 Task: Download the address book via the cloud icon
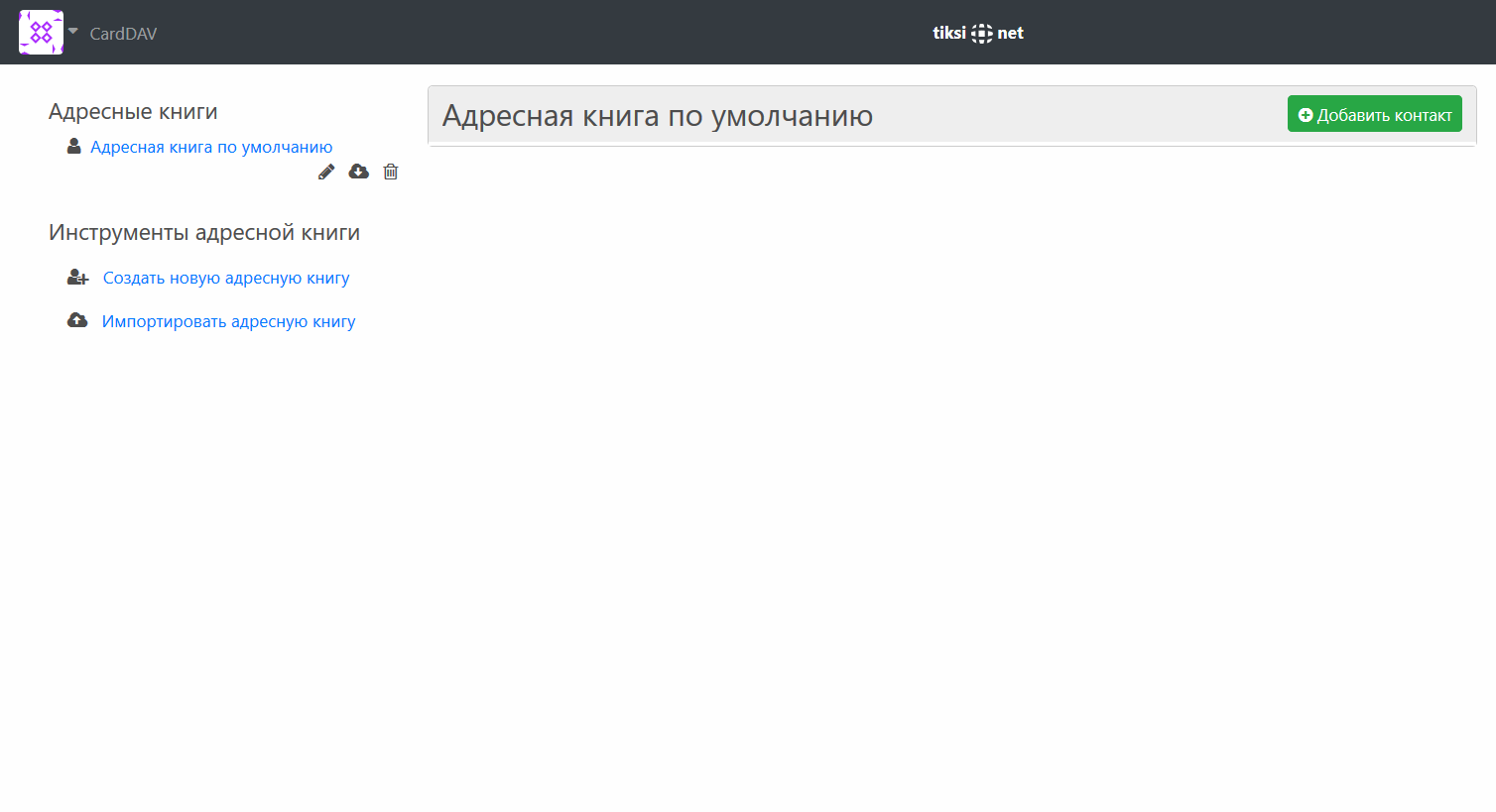pyautogui.click(x=359, y=172)
